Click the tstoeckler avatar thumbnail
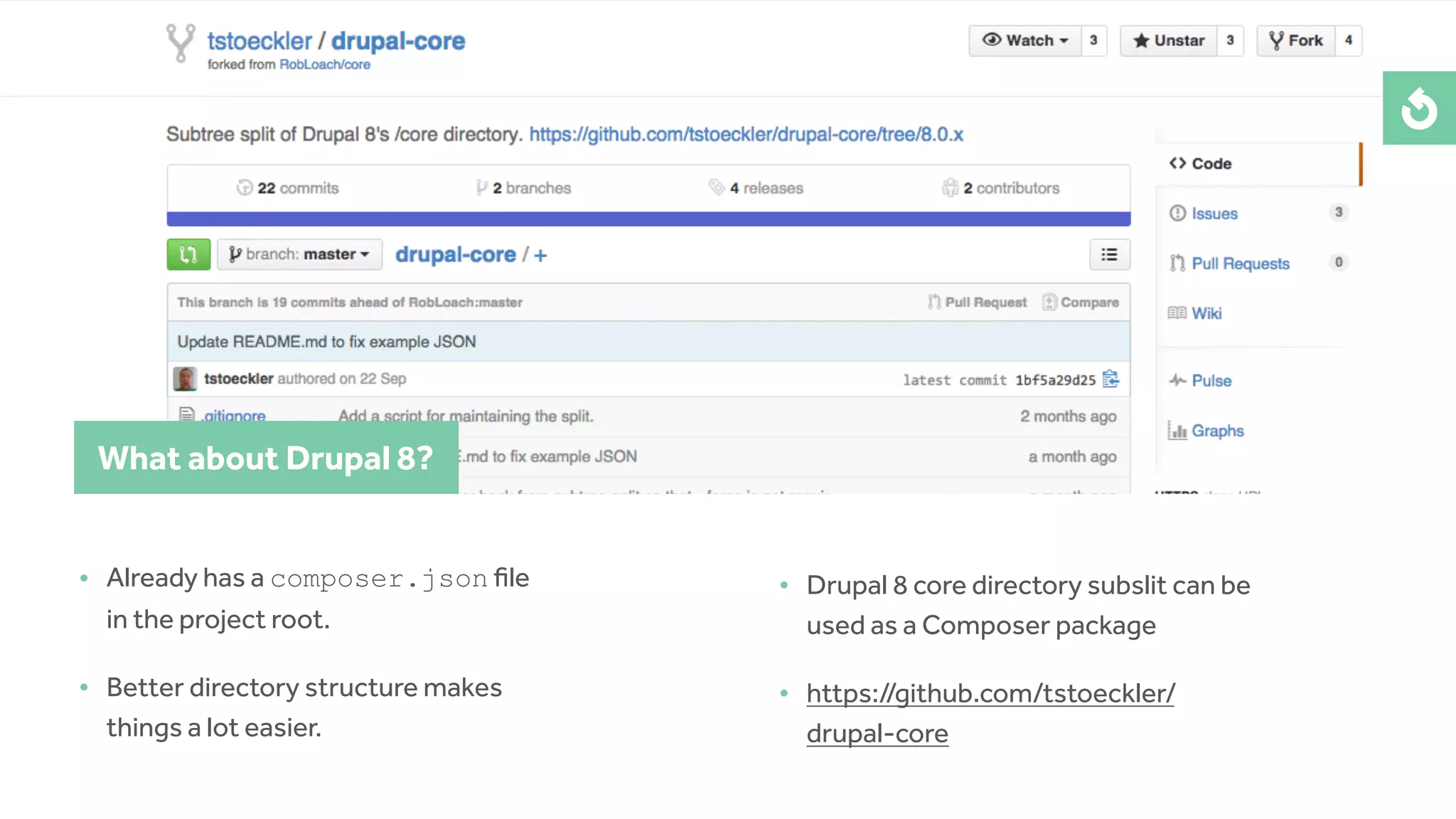 (x=185, y=379)
